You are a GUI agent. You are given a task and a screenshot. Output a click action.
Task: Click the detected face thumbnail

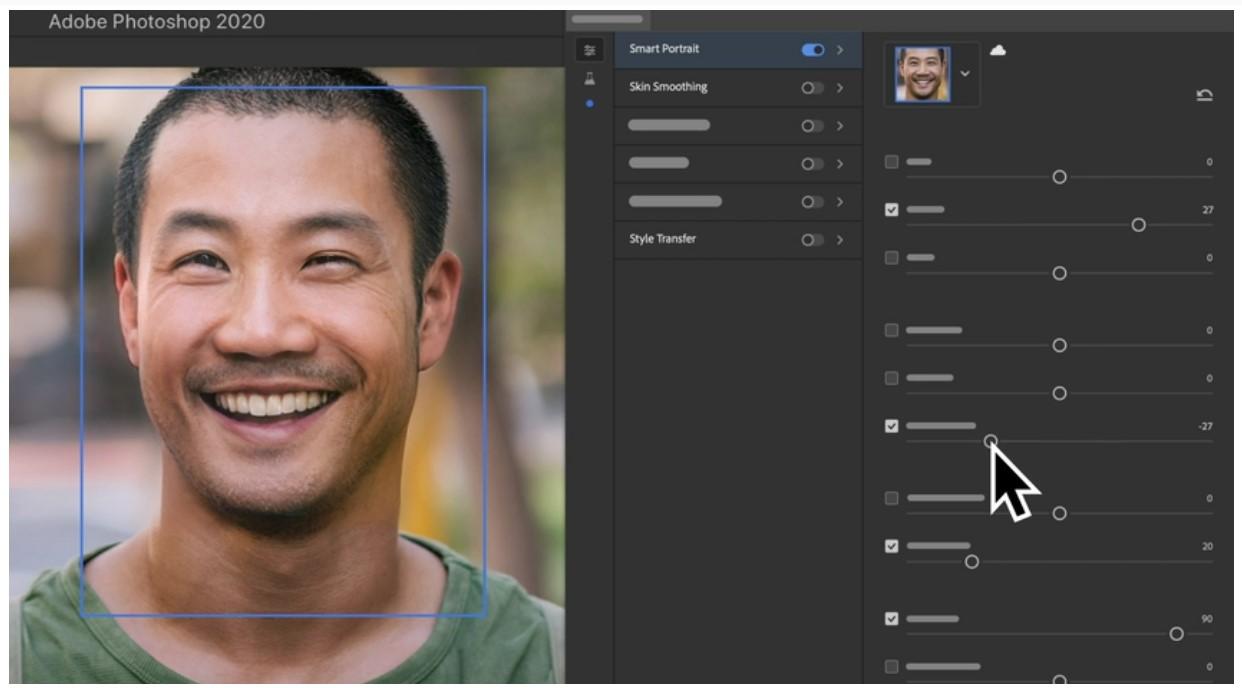[x=923, y=74]
